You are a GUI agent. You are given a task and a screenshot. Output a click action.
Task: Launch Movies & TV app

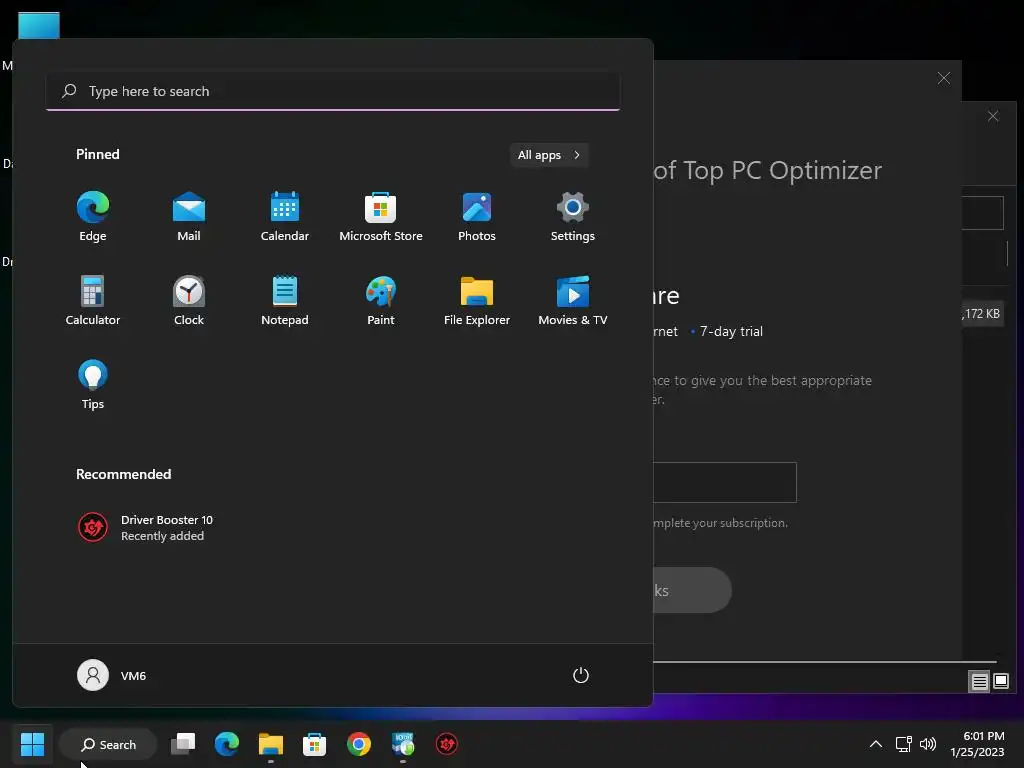pyautogui.click(x=573, y=300)
